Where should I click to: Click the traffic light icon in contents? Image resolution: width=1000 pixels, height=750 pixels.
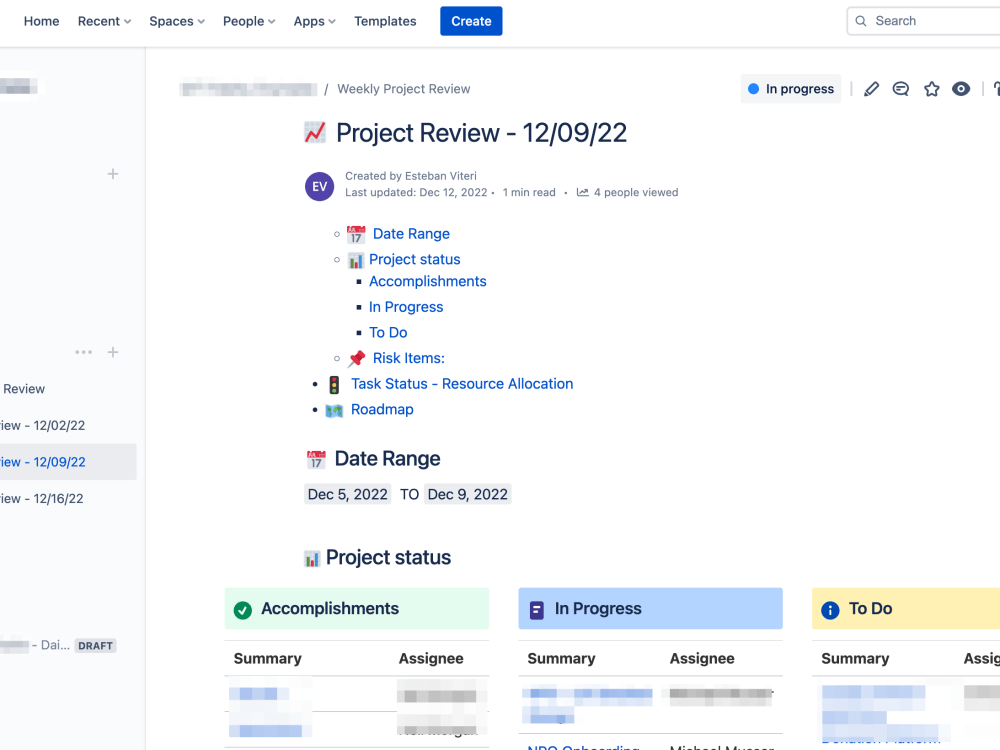point(334,385)
